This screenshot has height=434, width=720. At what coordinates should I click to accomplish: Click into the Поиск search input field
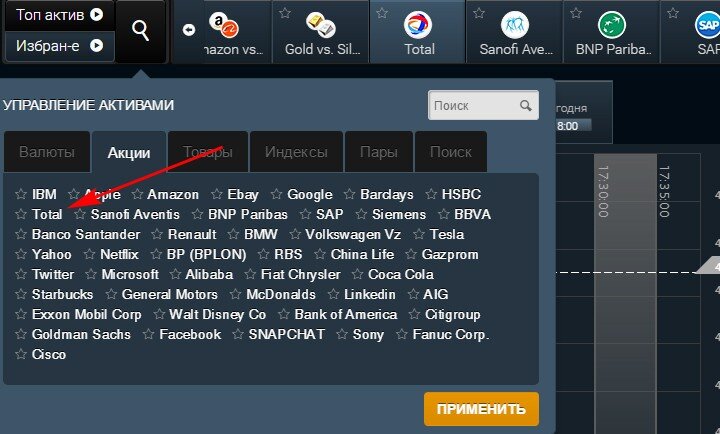483,105
